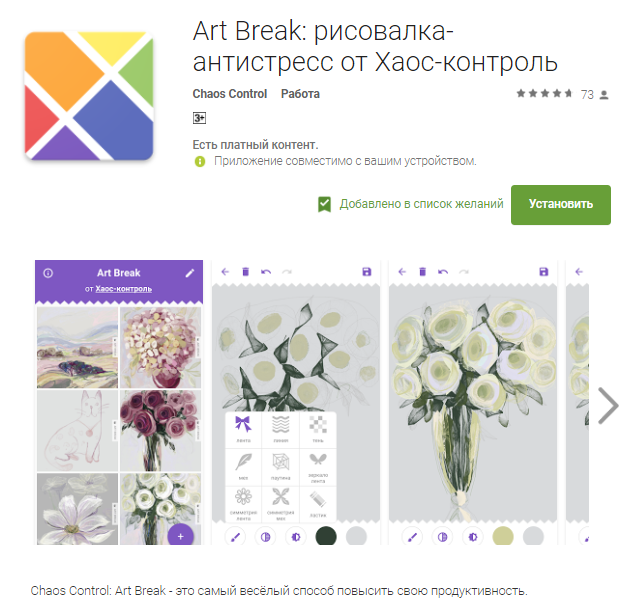This screenshot has width=632, height=601.
Task: Select the purple ribbon bow brush icon
Action: (243, 424)
